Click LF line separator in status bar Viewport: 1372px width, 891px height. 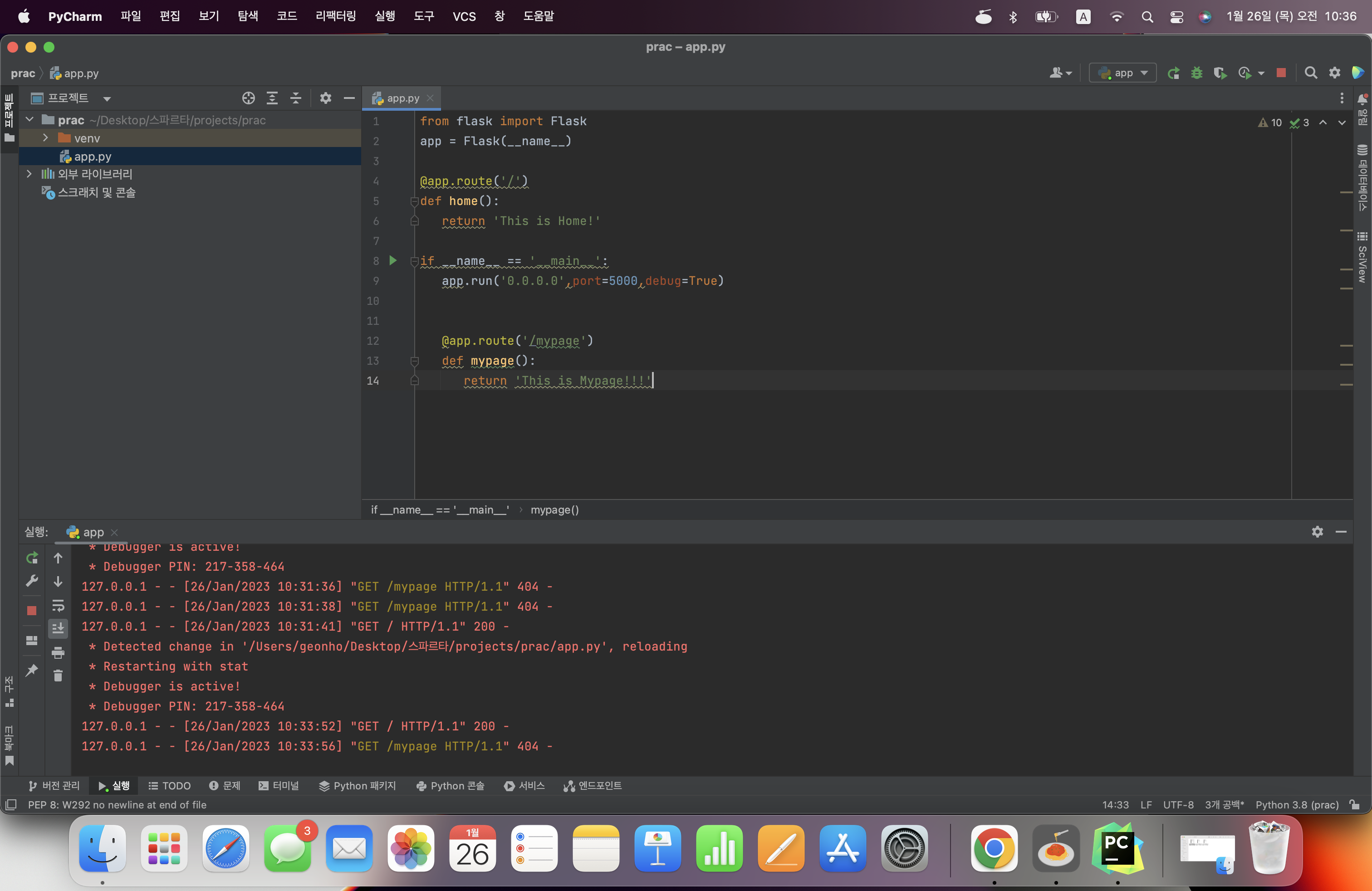[x=1146, y=804]
